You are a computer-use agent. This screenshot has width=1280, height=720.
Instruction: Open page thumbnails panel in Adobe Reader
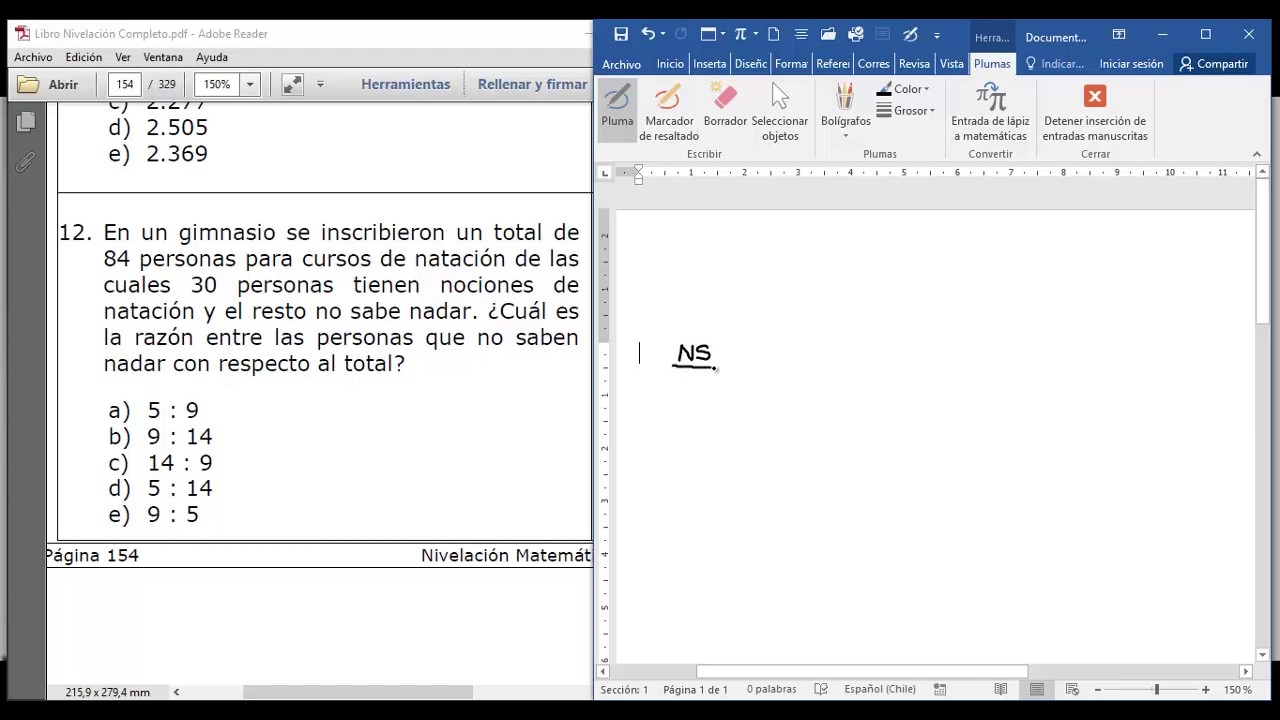pyautogui.click(x=26, y=122)
